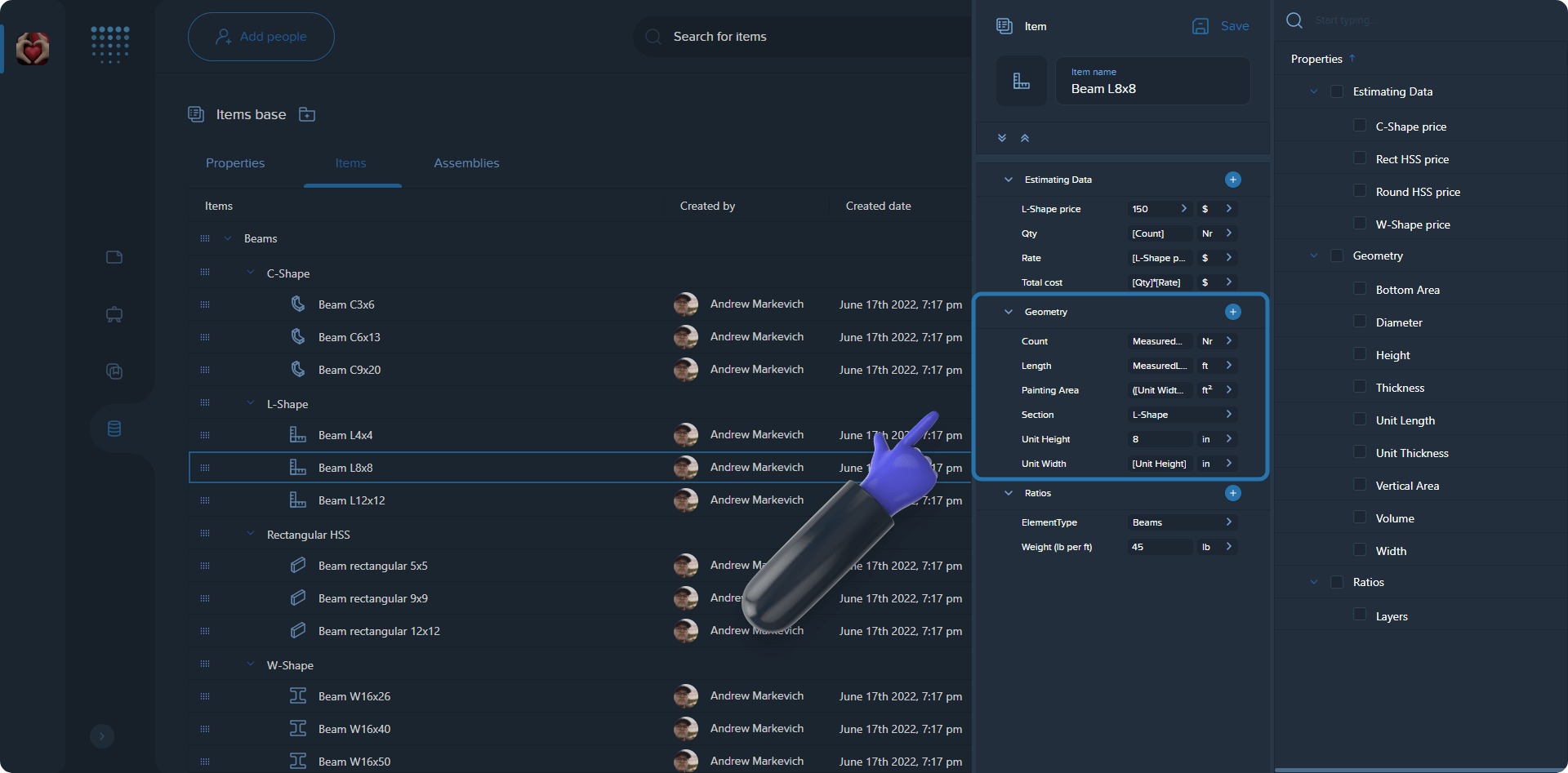Screen dimensions: 1568x773
Task: Click the search magnifier in the right properties panel
Action: coord(1294,20)
